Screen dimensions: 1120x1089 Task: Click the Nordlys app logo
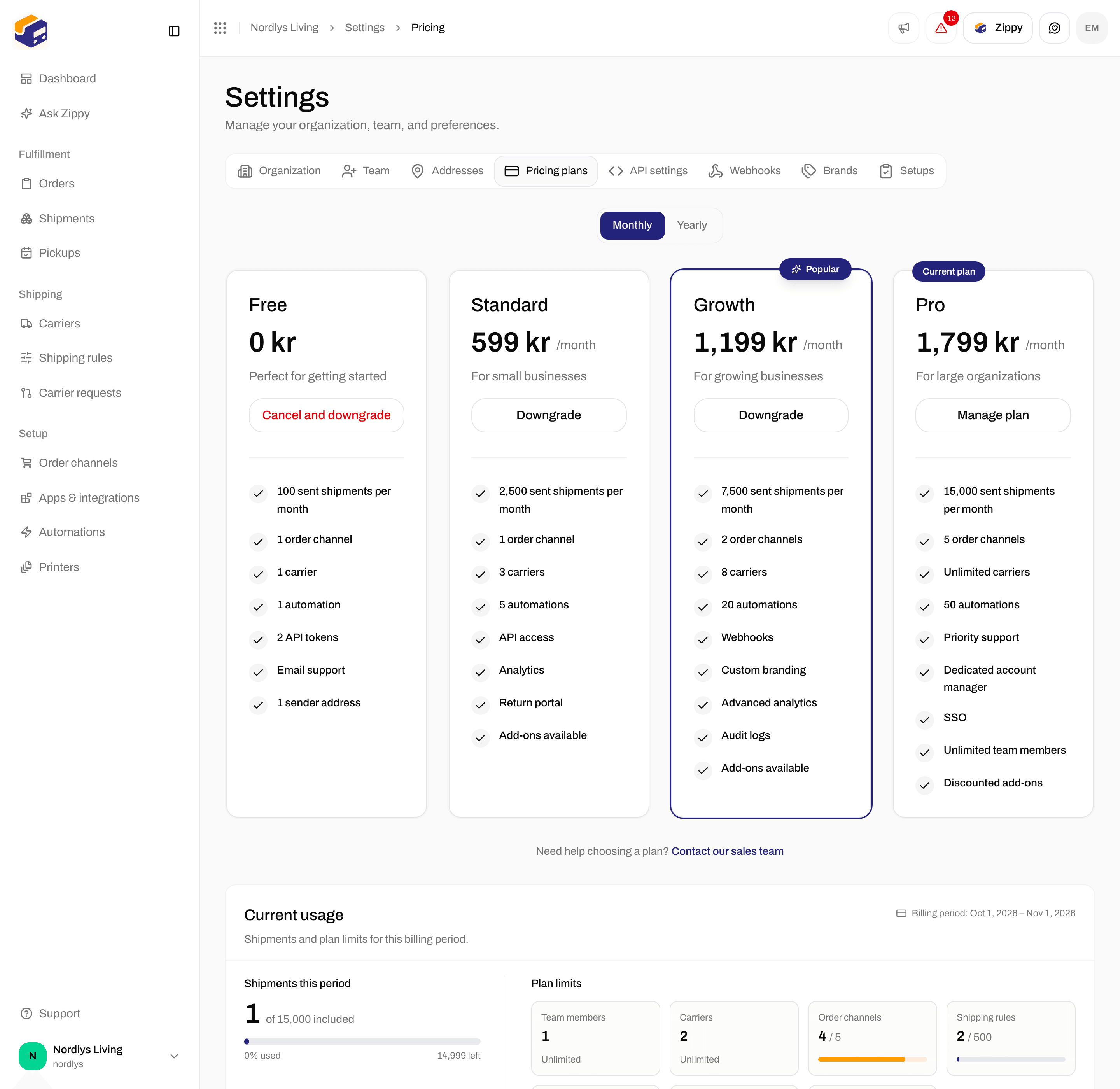coord(31,31)
